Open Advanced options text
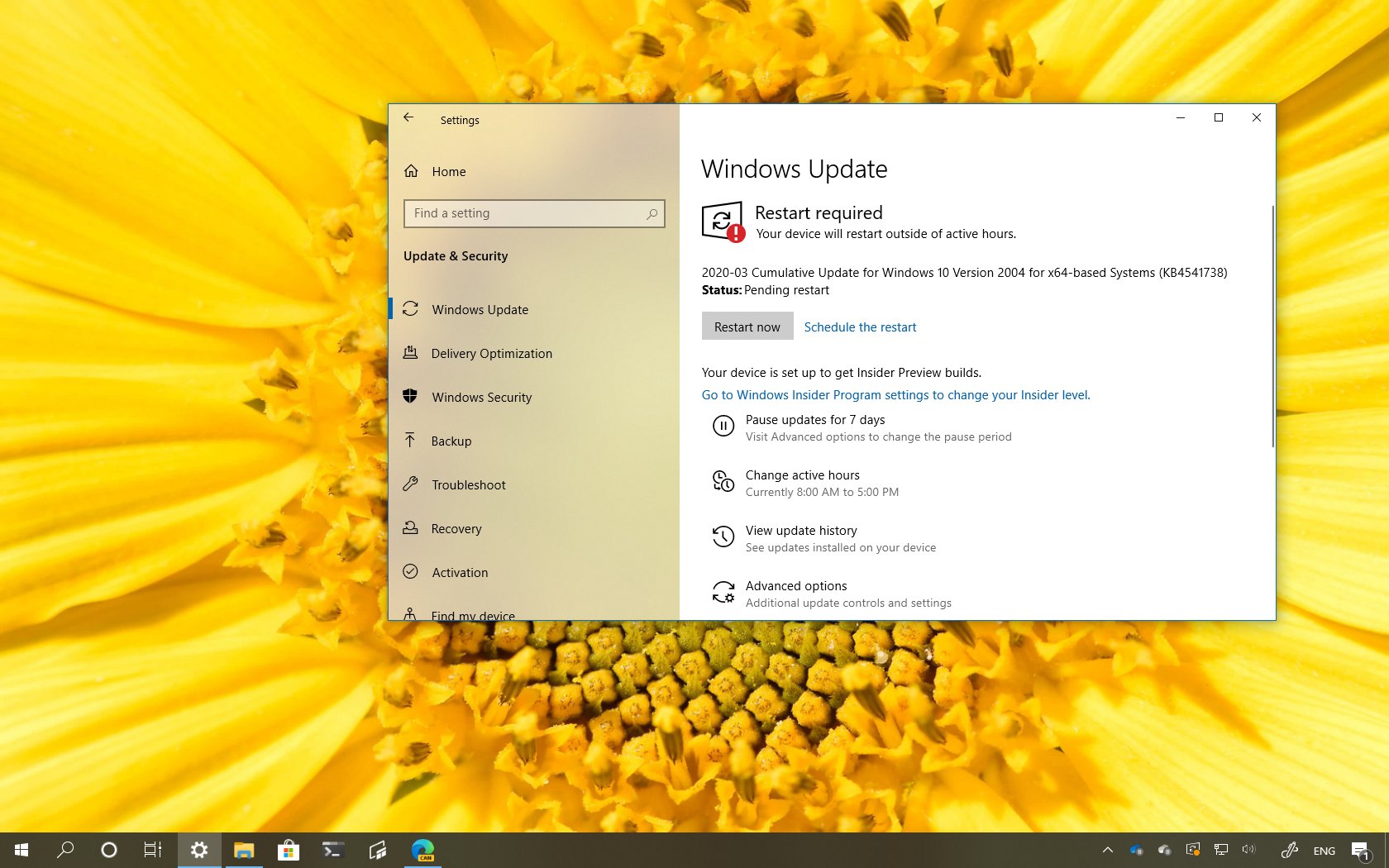 tap(796, 586)
